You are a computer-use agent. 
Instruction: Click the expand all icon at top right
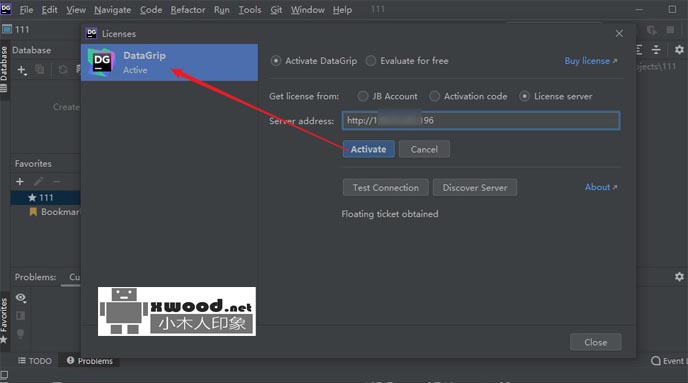639,50
